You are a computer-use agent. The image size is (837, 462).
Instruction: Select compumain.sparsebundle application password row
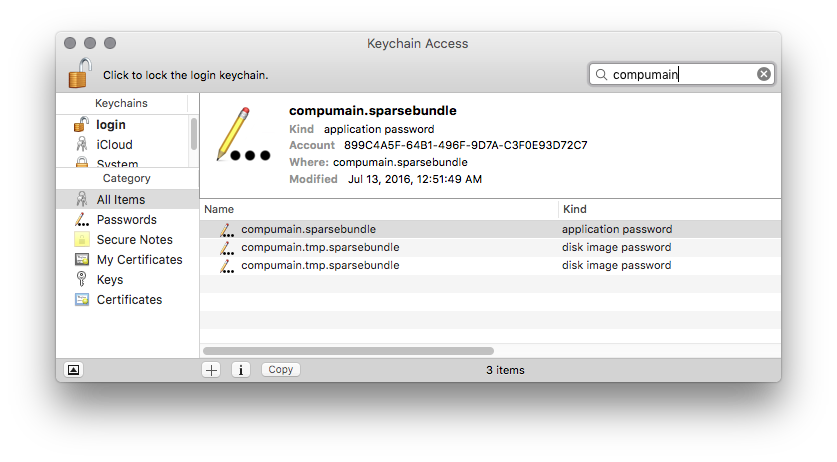[490, 229]
